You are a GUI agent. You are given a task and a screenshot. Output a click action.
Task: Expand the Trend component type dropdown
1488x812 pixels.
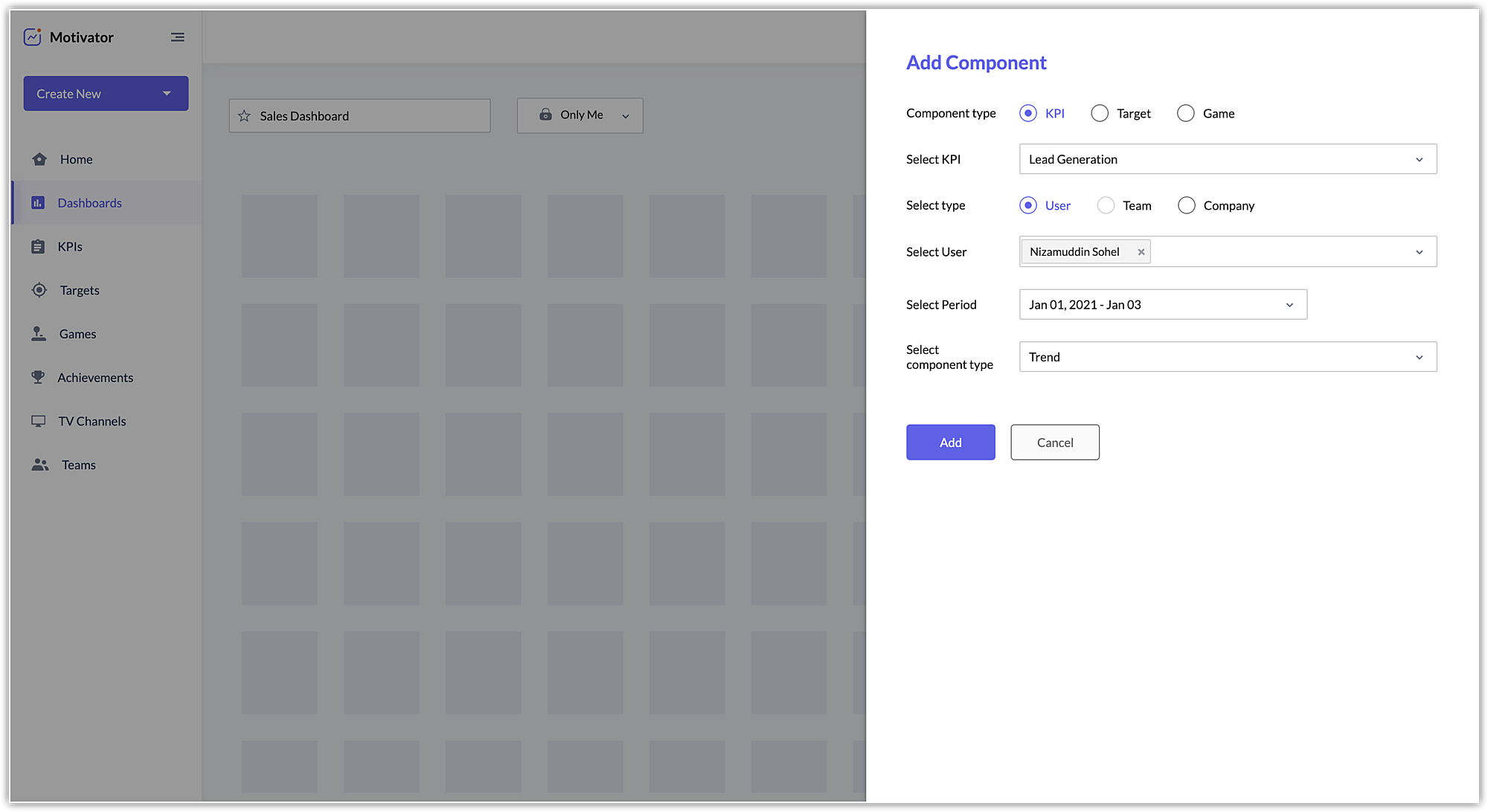[1228, 358]
